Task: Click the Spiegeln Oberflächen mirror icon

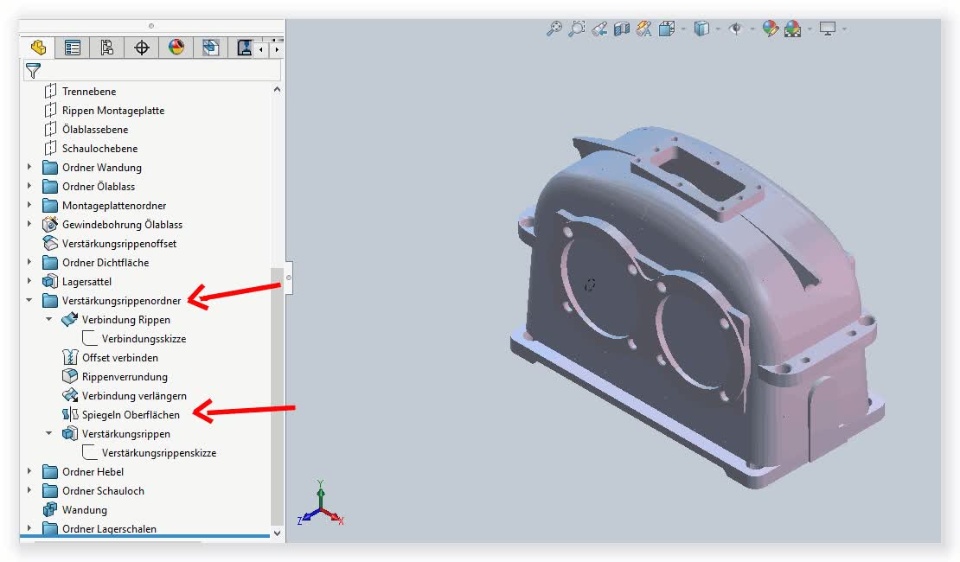Action: (70, 414)
